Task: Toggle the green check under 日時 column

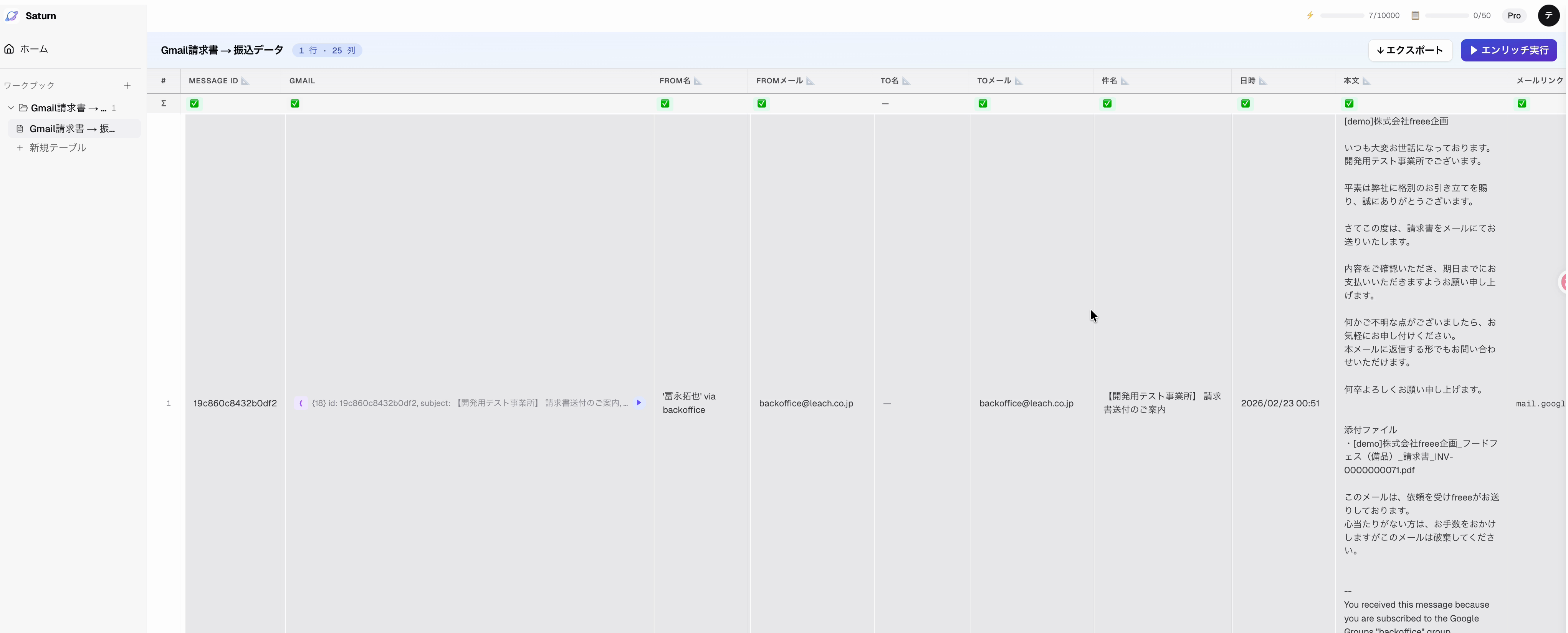Action: pos(1245,104)
